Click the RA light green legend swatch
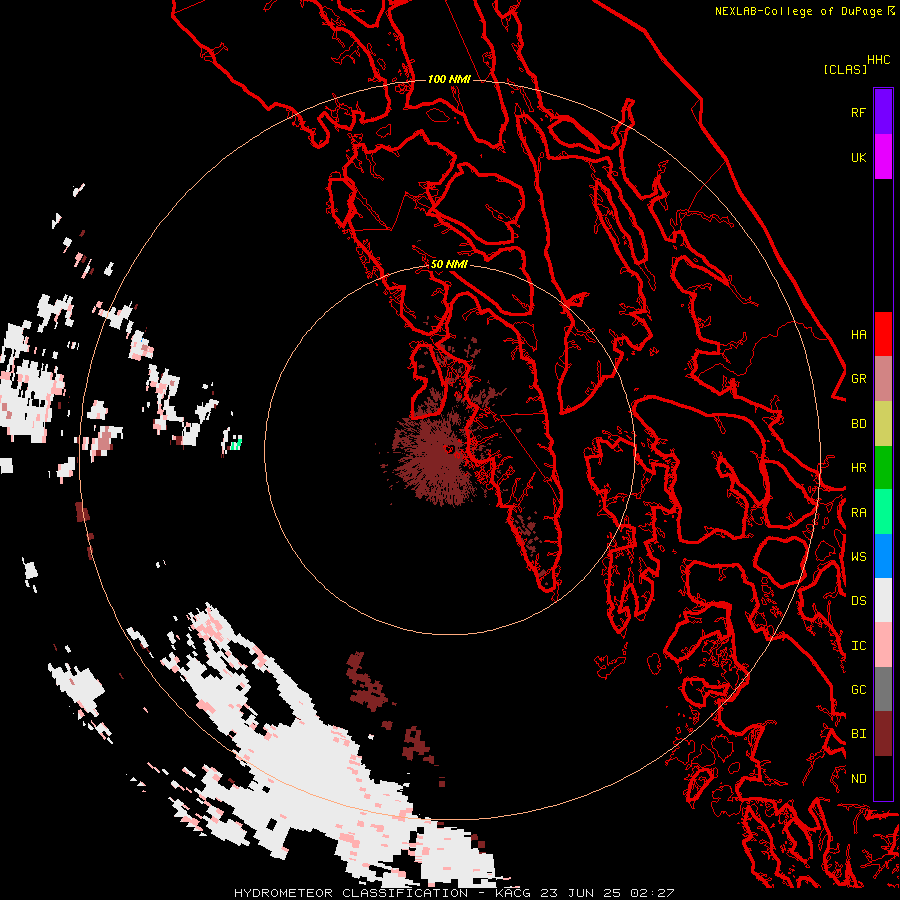900x900 pixels. tap(883, 512)
